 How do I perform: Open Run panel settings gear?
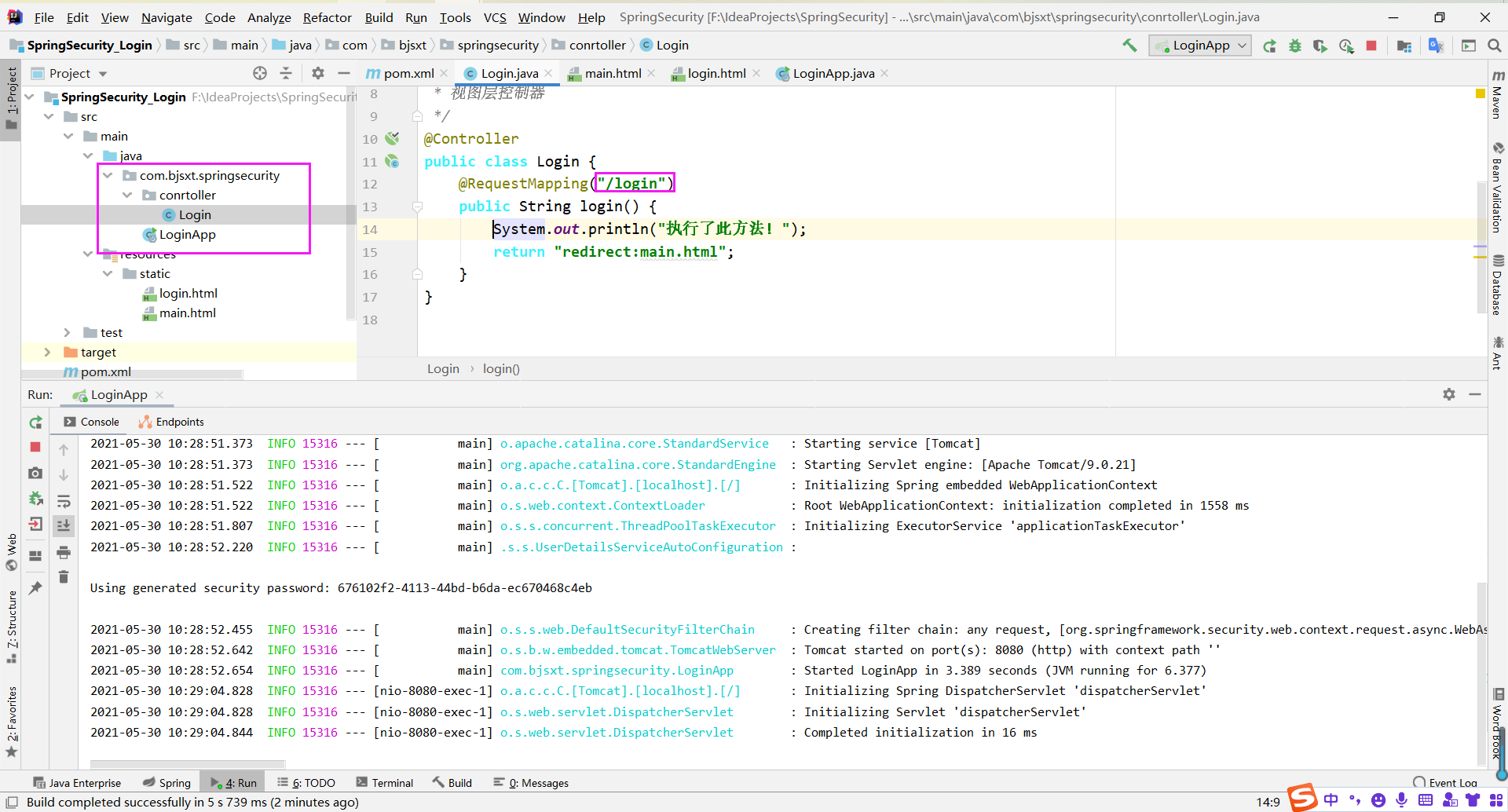[x=1449, y=394]
